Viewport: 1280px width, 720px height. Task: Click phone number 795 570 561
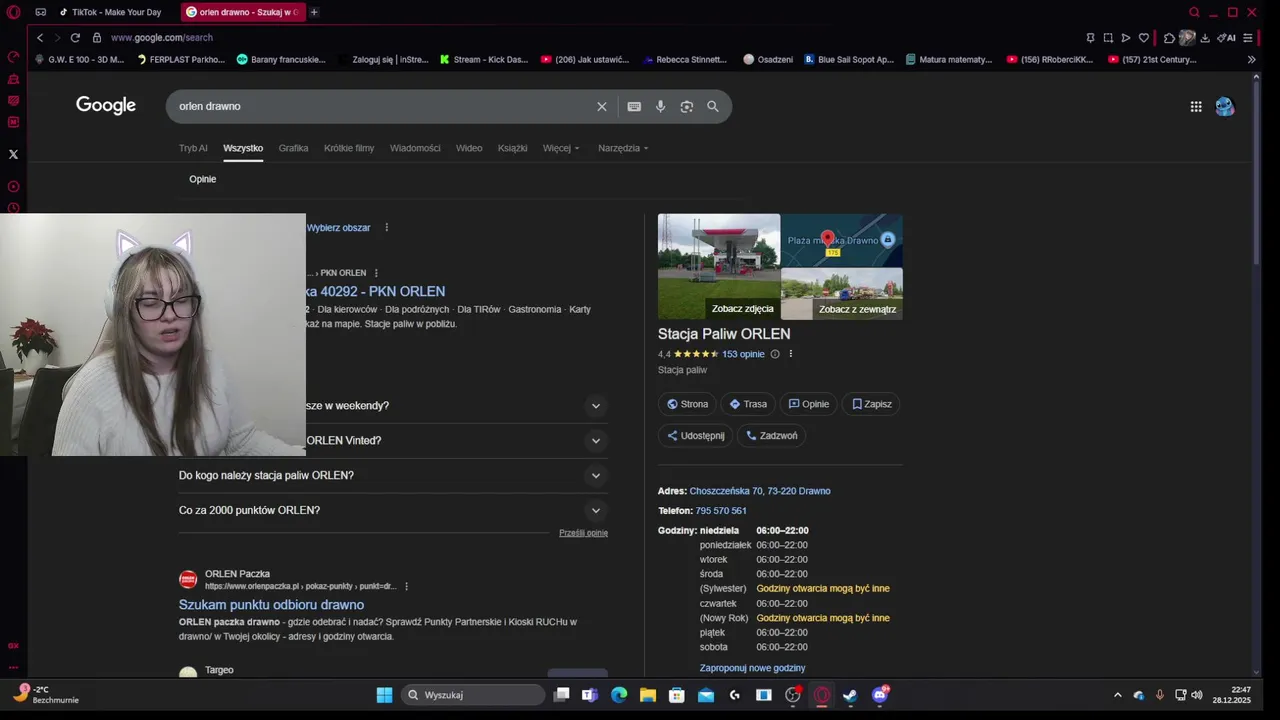721,511
